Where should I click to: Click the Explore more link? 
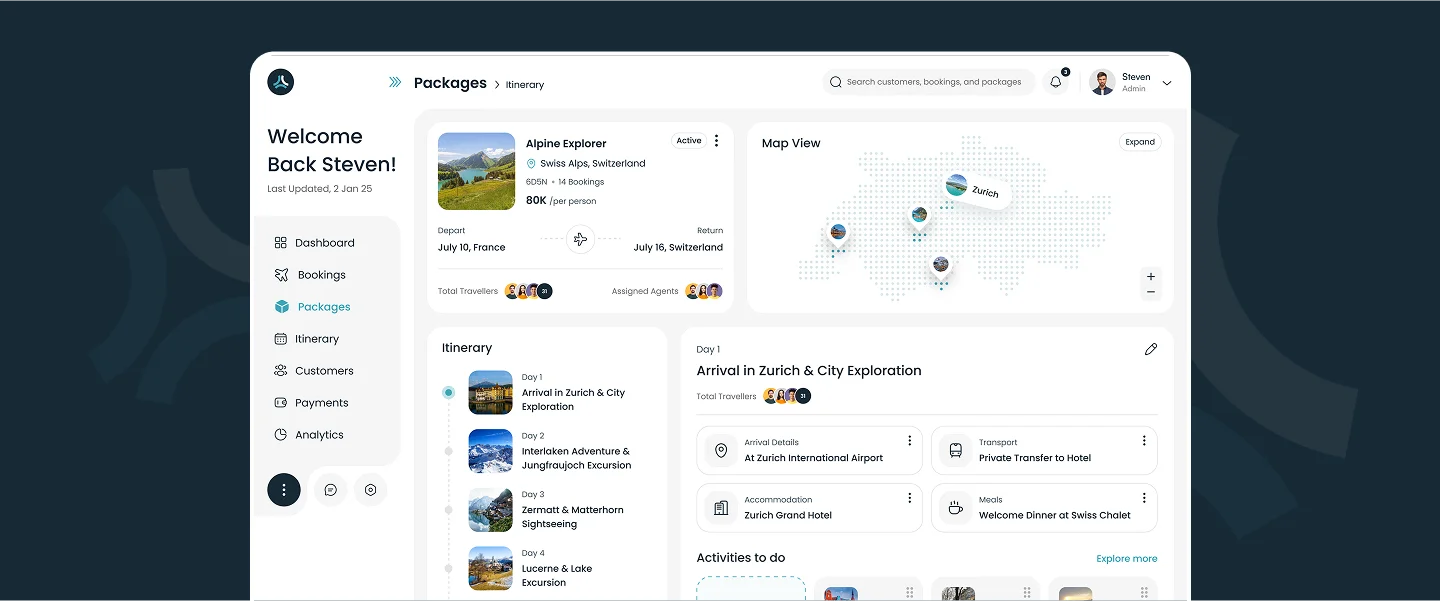tap(1126, 559)
